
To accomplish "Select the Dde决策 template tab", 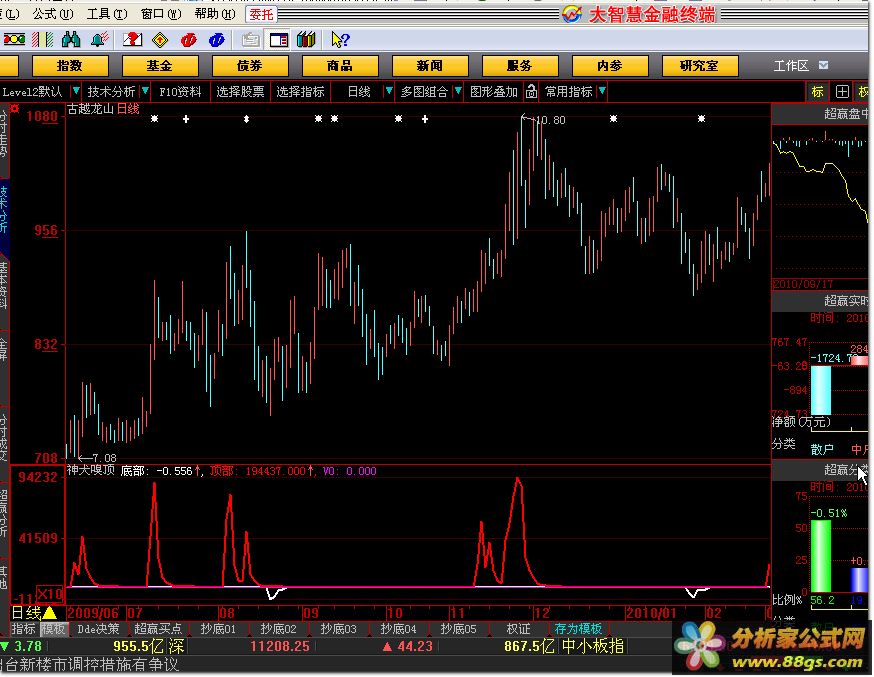I will [98, 629].
